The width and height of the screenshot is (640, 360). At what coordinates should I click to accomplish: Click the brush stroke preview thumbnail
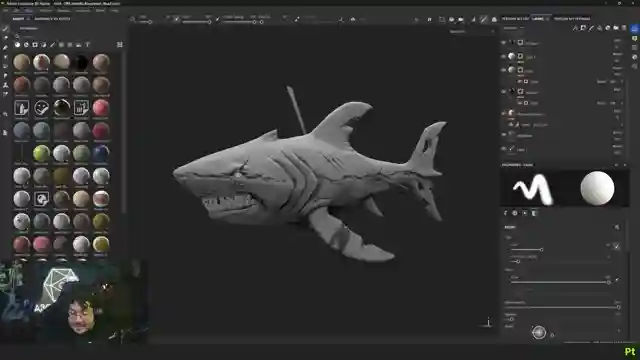(x=533, y=189)
